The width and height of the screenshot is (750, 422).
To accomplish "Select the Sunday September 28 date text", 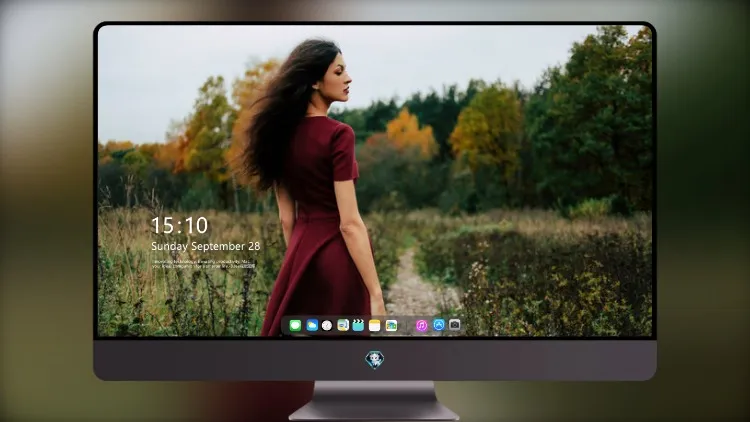I will click(206, 246).
